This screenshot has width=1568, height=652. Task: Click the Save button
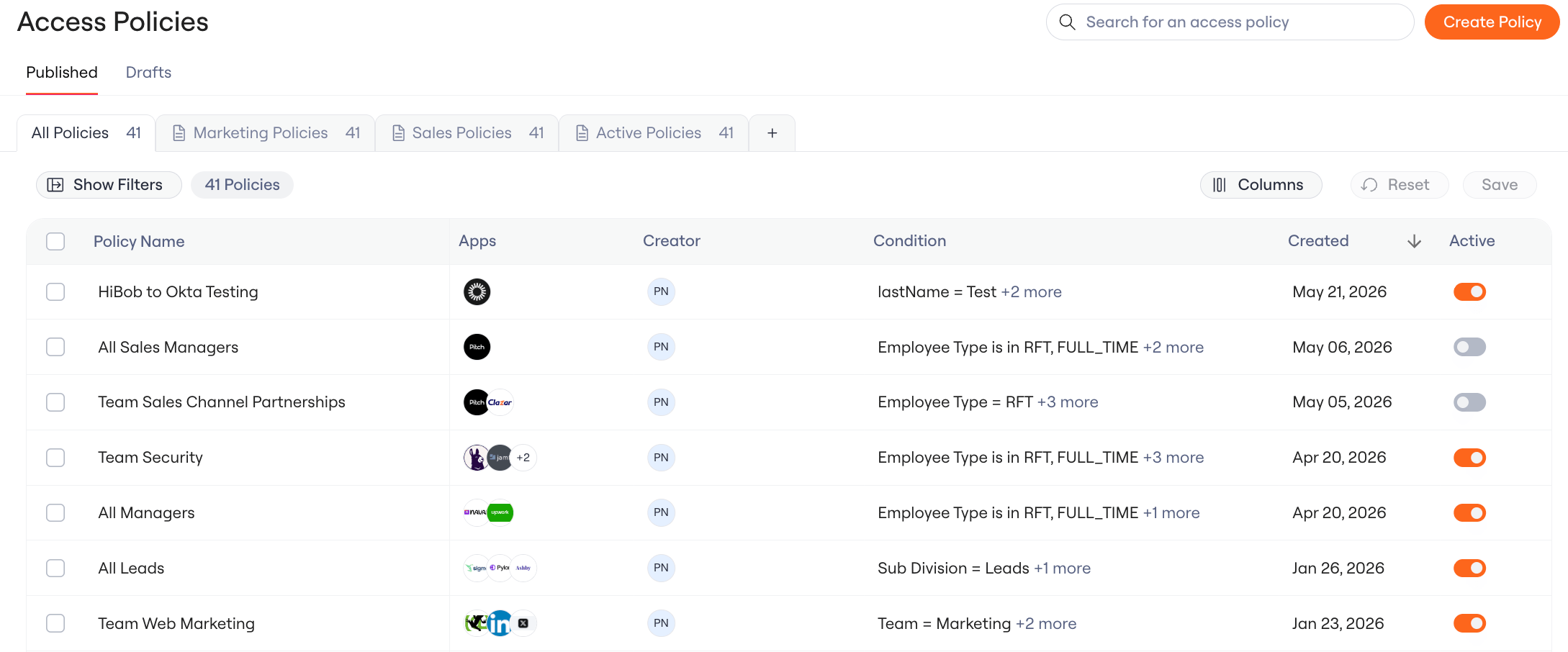click(1500, 185)
